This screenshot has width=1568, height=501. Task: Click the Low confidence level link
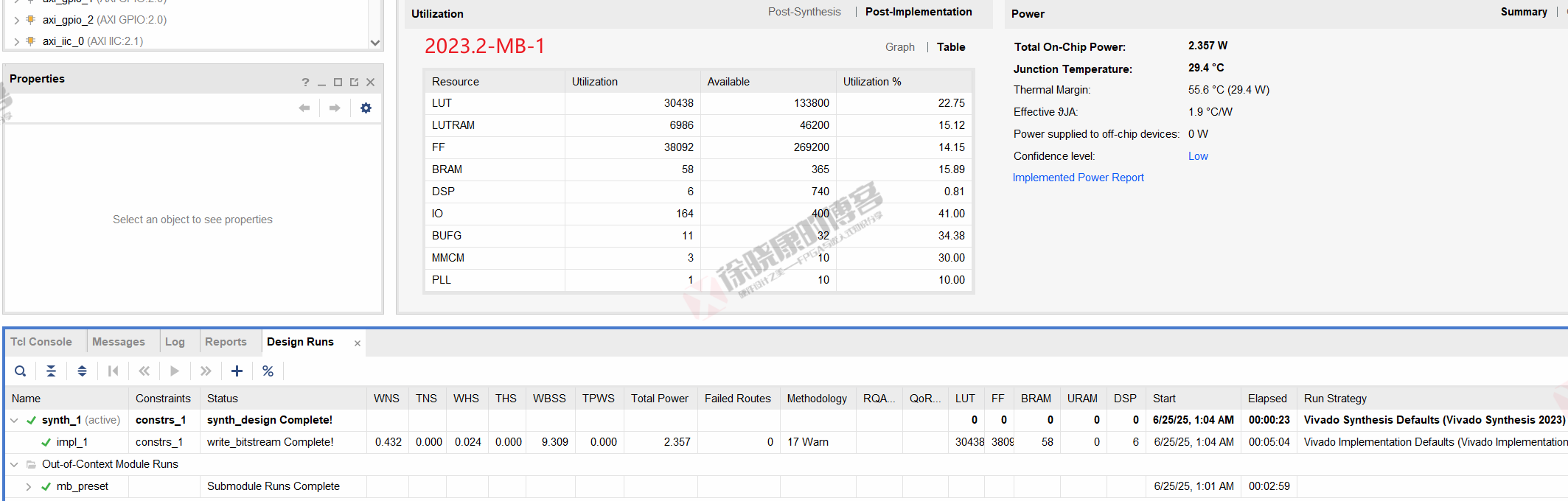click(1198, 156)
